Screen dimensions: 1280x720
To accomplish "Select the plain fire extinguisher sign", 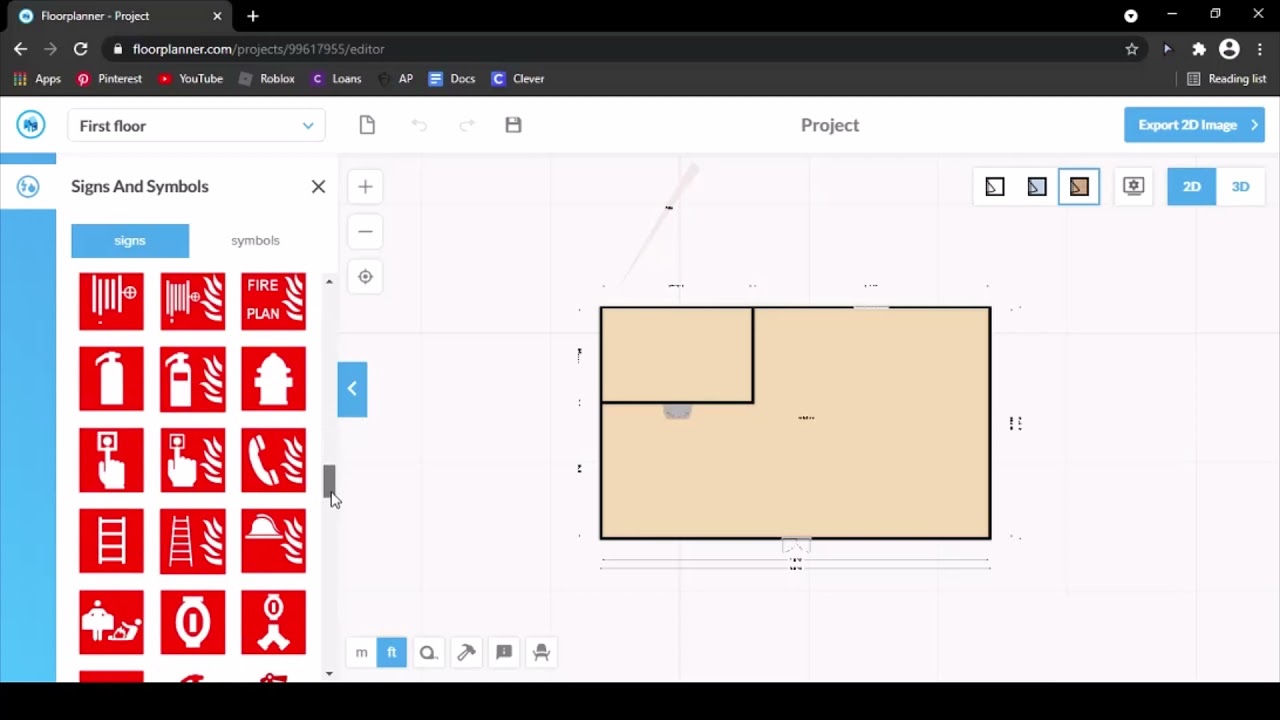I will pyautogui.click(x=111, y=379).
